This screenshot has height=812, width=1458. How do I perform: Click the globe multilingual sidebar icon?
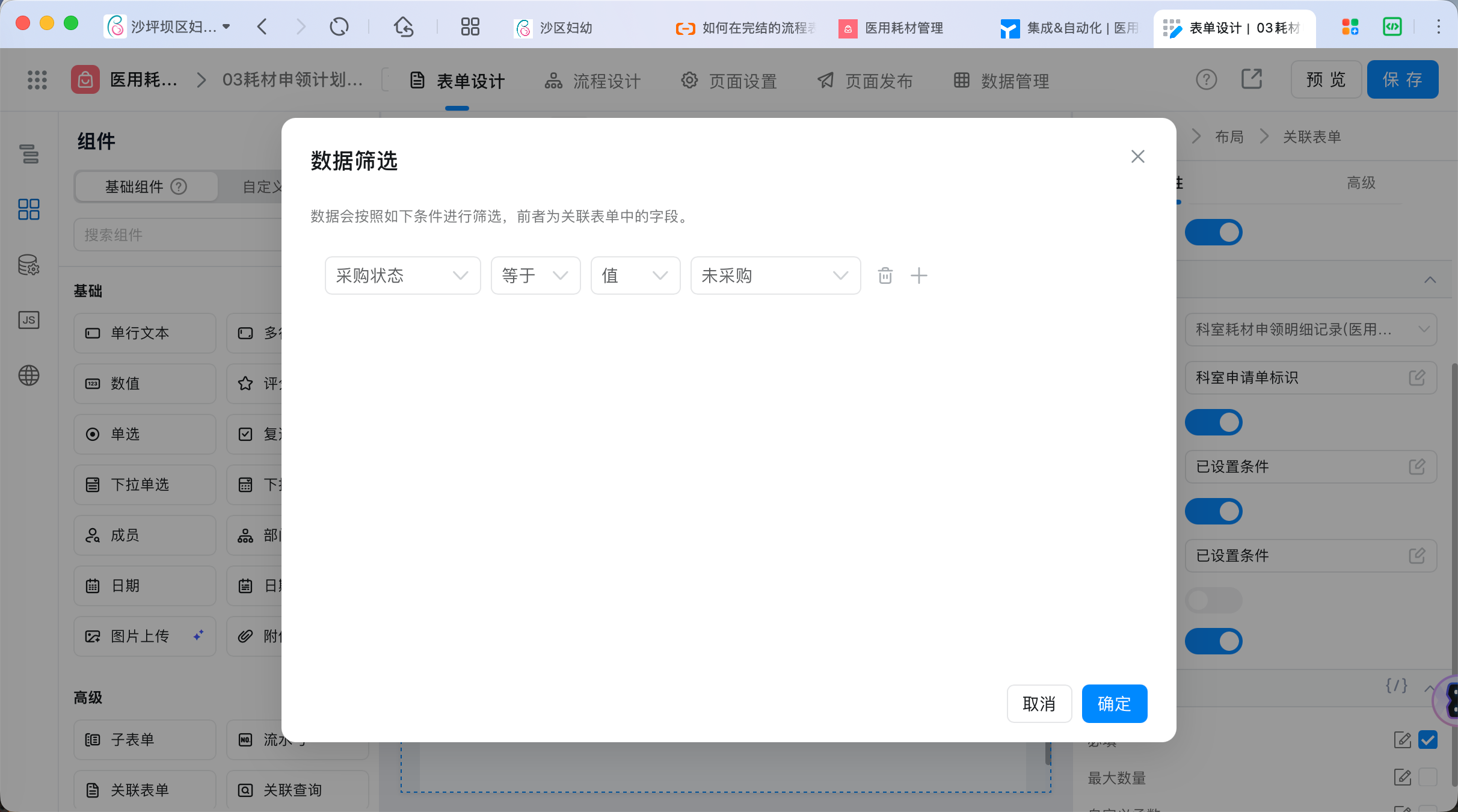point(28,375)
